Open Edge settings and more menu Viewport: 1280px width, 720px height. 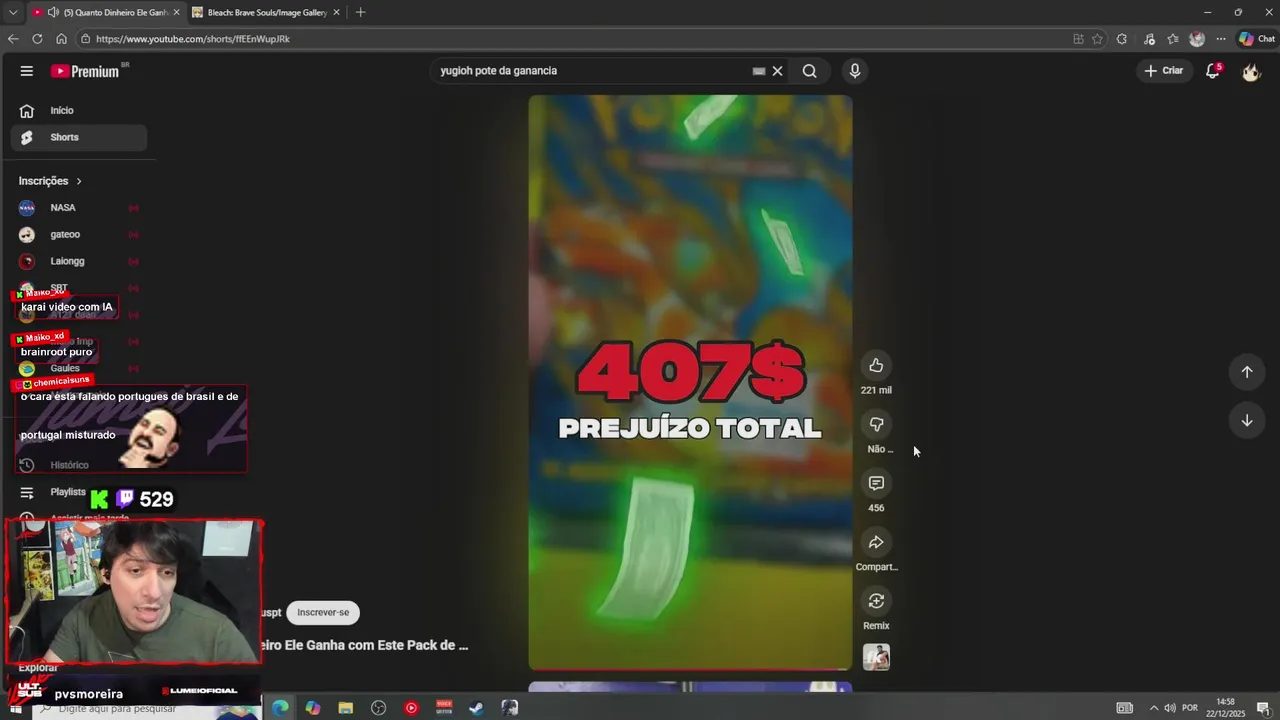point(1221,39)
